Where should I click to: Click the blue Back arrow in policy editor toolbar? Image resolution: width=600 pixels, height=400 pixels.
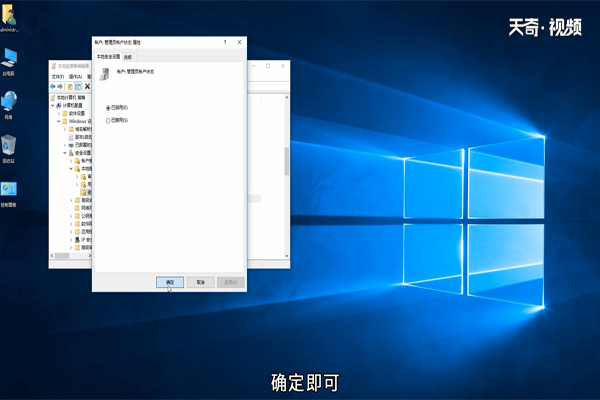(x=53, y=87)
